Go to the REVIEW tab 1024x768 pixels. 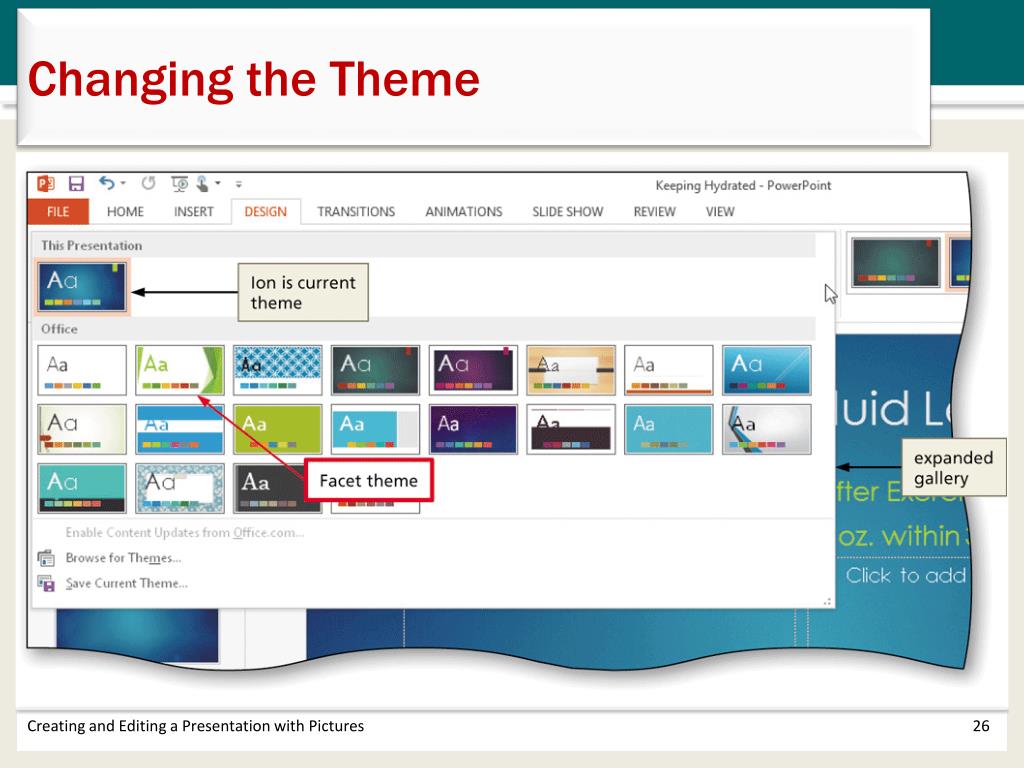coord(654,212)
